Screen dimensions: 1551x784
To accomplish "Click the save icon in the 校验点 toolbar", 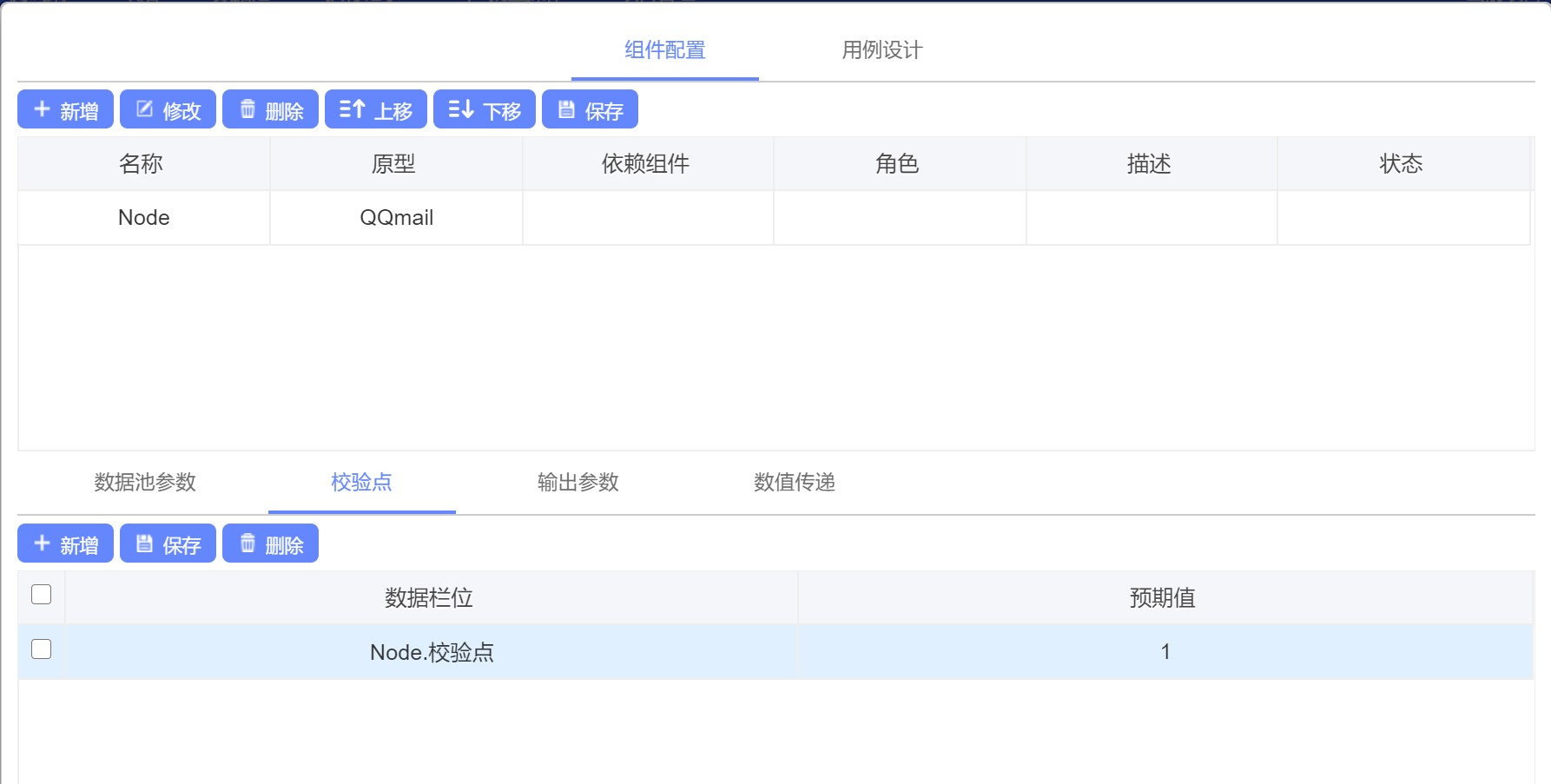I will pos(145,544).
